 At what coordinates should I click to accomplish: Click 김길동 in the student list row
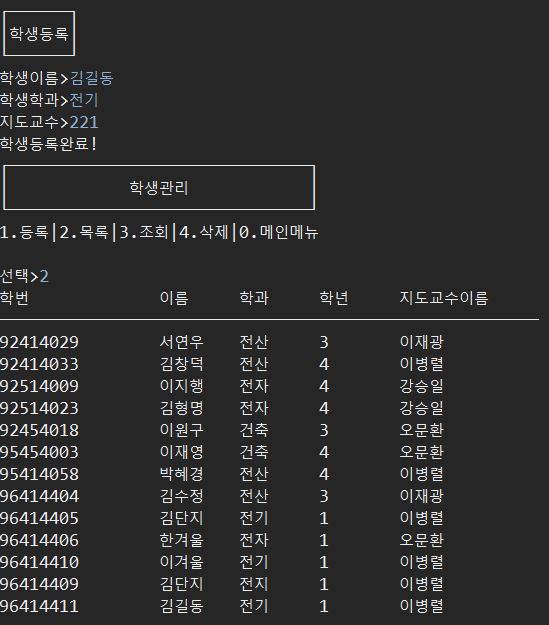pos(181,606)
